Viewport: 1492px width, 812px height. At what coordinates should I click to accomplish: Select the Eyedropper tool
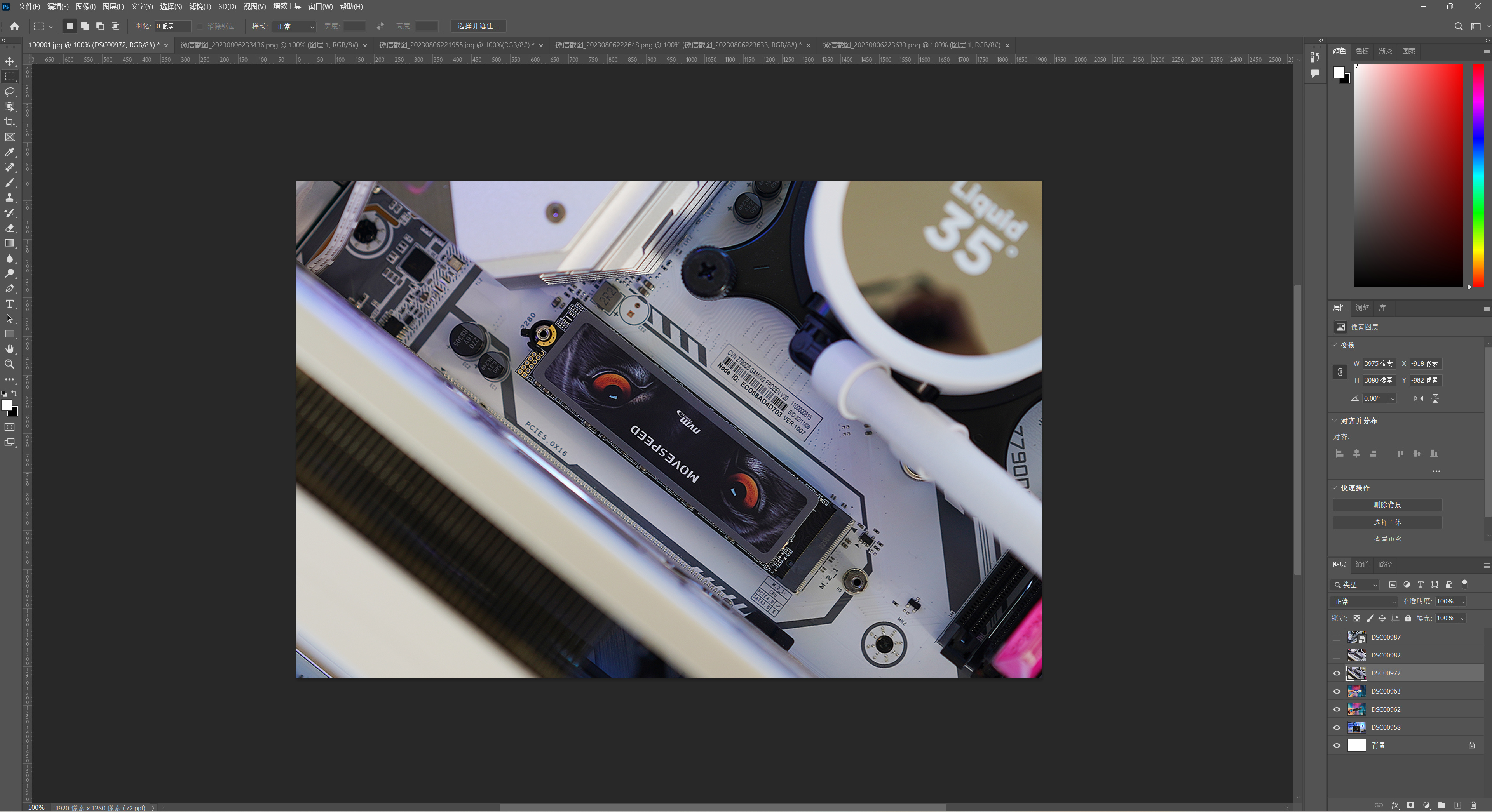click(10, 152)
